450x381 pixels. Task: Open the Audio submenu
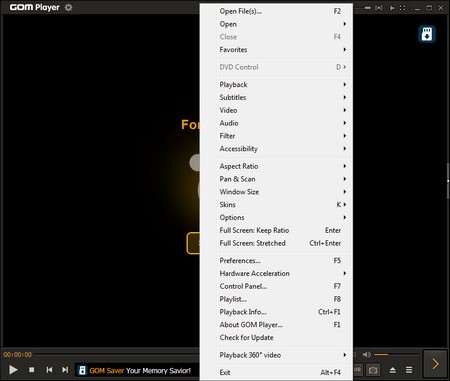(x=280, y=123)
